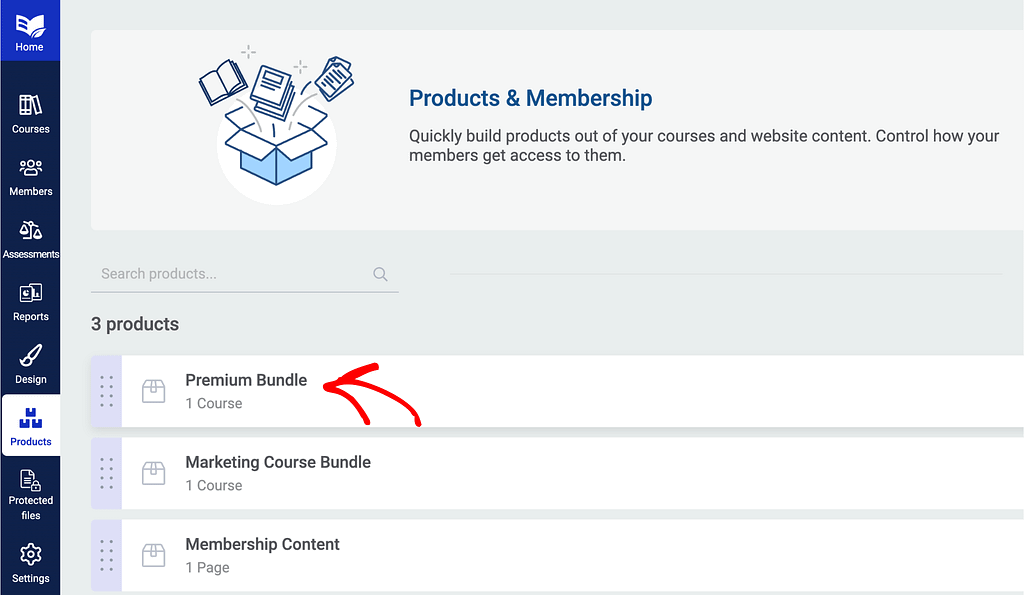Click the search magnifier icon
Viewport: 1024px width, 595px height.
click(x=380, y=274)
